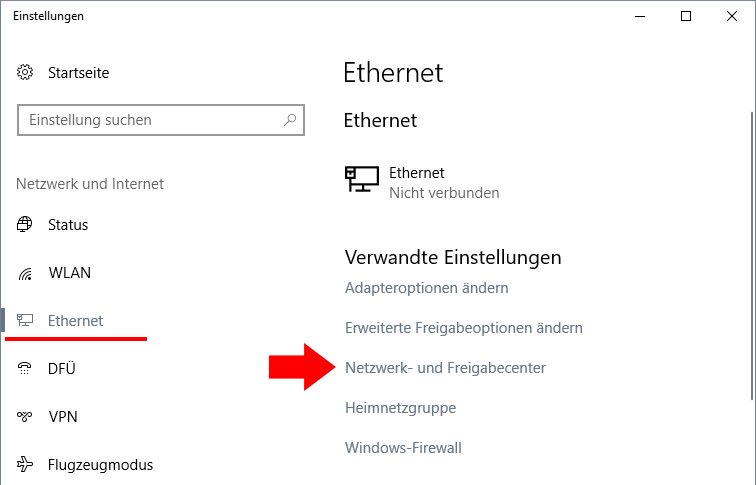Open Windows-Firewall settings link
The width and height of the screenshot is (756, 485).
(x=404, y=448)
